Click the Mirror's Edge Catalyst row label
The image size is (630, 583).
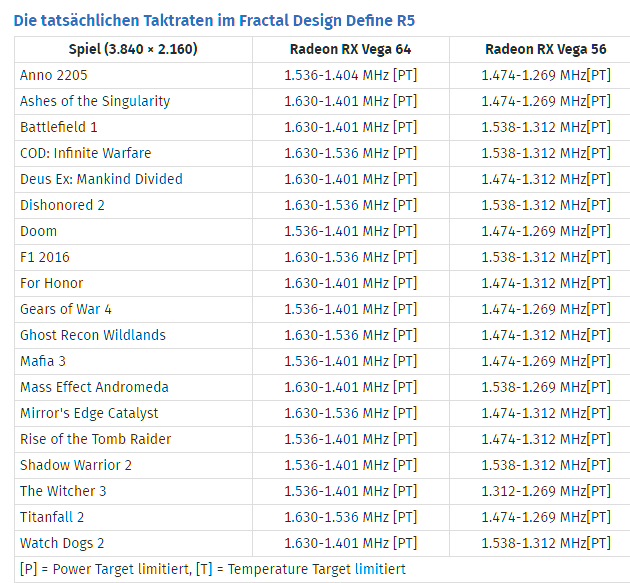pos(89,413)
